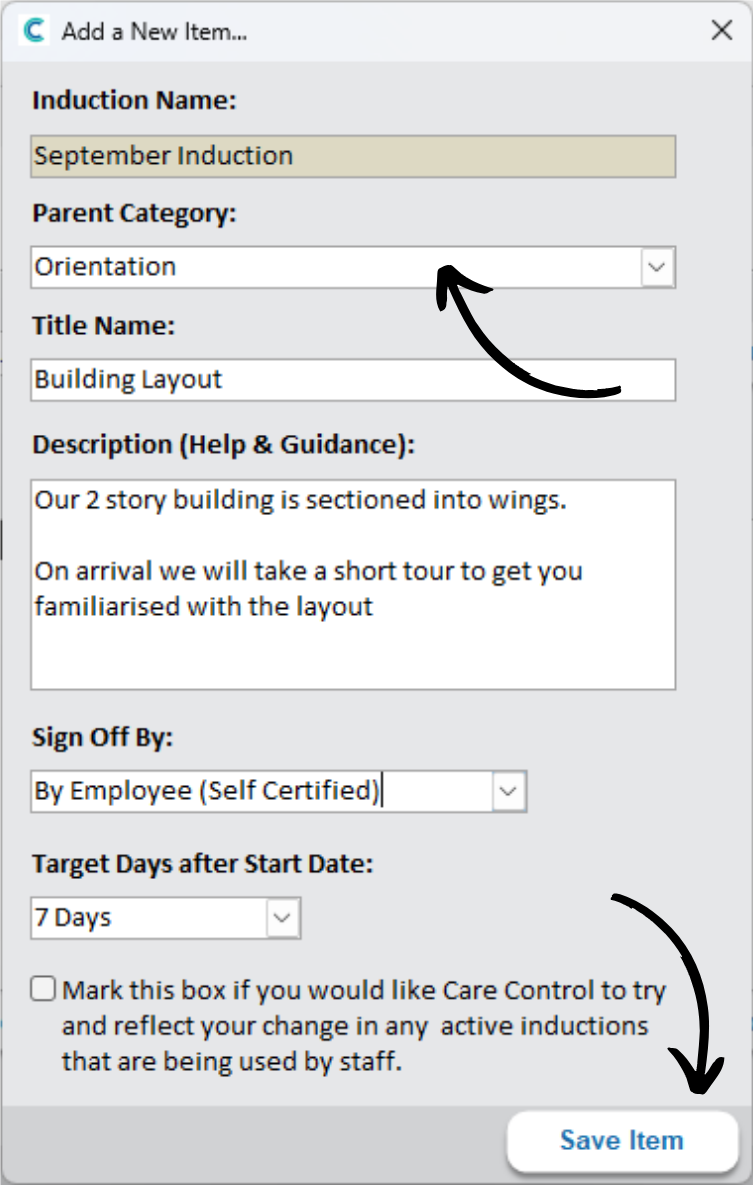Click the Parent Category label
753x1188 pixels.
pyautogui.click(x=134, y=213)
